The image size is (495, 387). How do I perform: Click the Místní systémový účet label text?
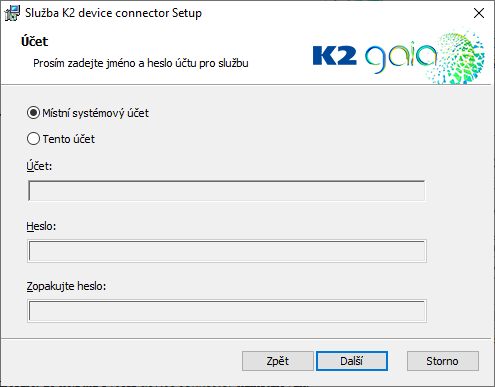tap(95, 113)
